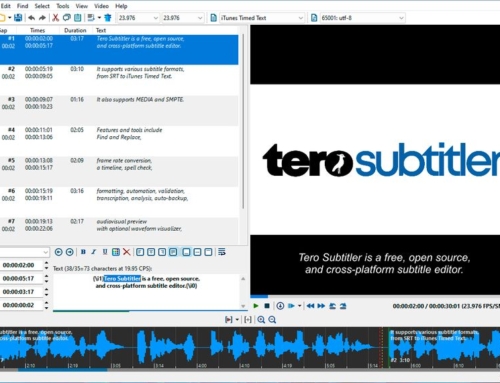Viewport: 500px width, 383px height.
Task: Click the play selection icon
Action: [291, 306]
